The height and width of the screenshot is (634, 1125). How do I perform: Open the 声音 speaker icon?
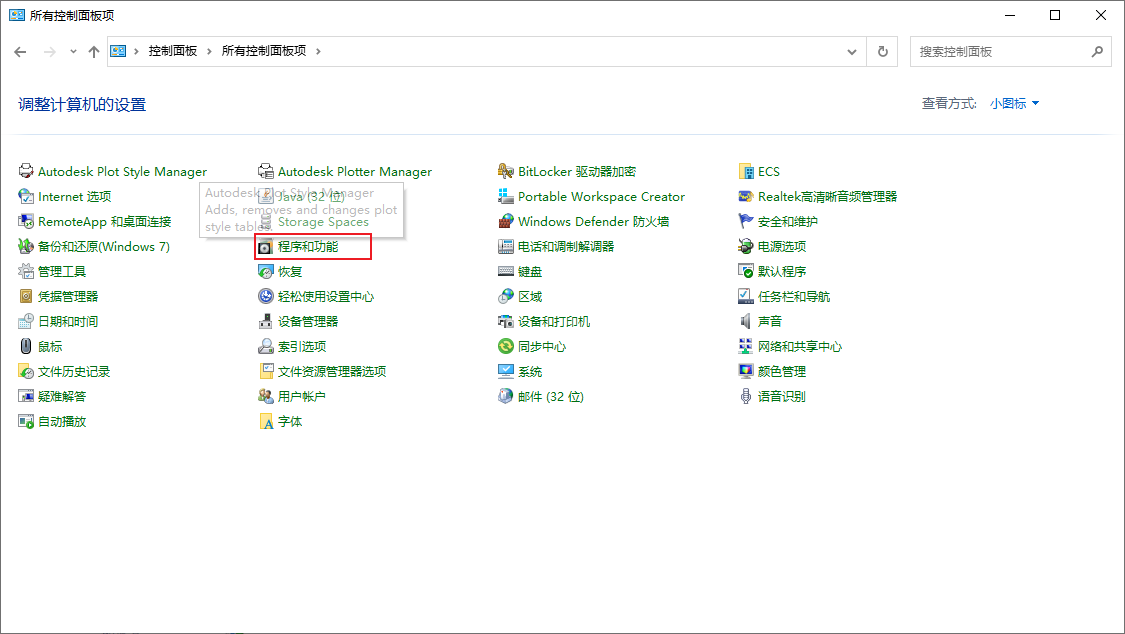tap(745, 321)
